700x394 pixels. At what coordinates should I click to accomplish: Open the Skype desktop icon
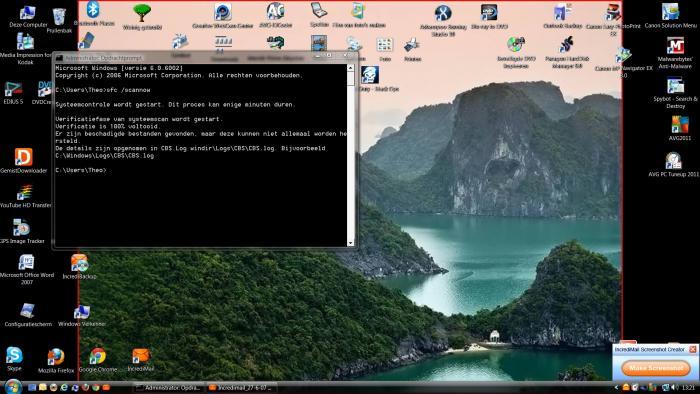point(14,358)
